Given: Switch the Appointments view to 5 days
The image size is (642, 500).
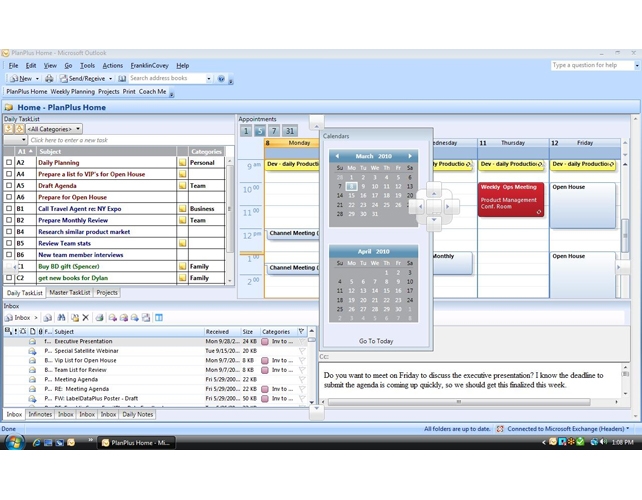Looking at the screenshot, I should [260, 131].
